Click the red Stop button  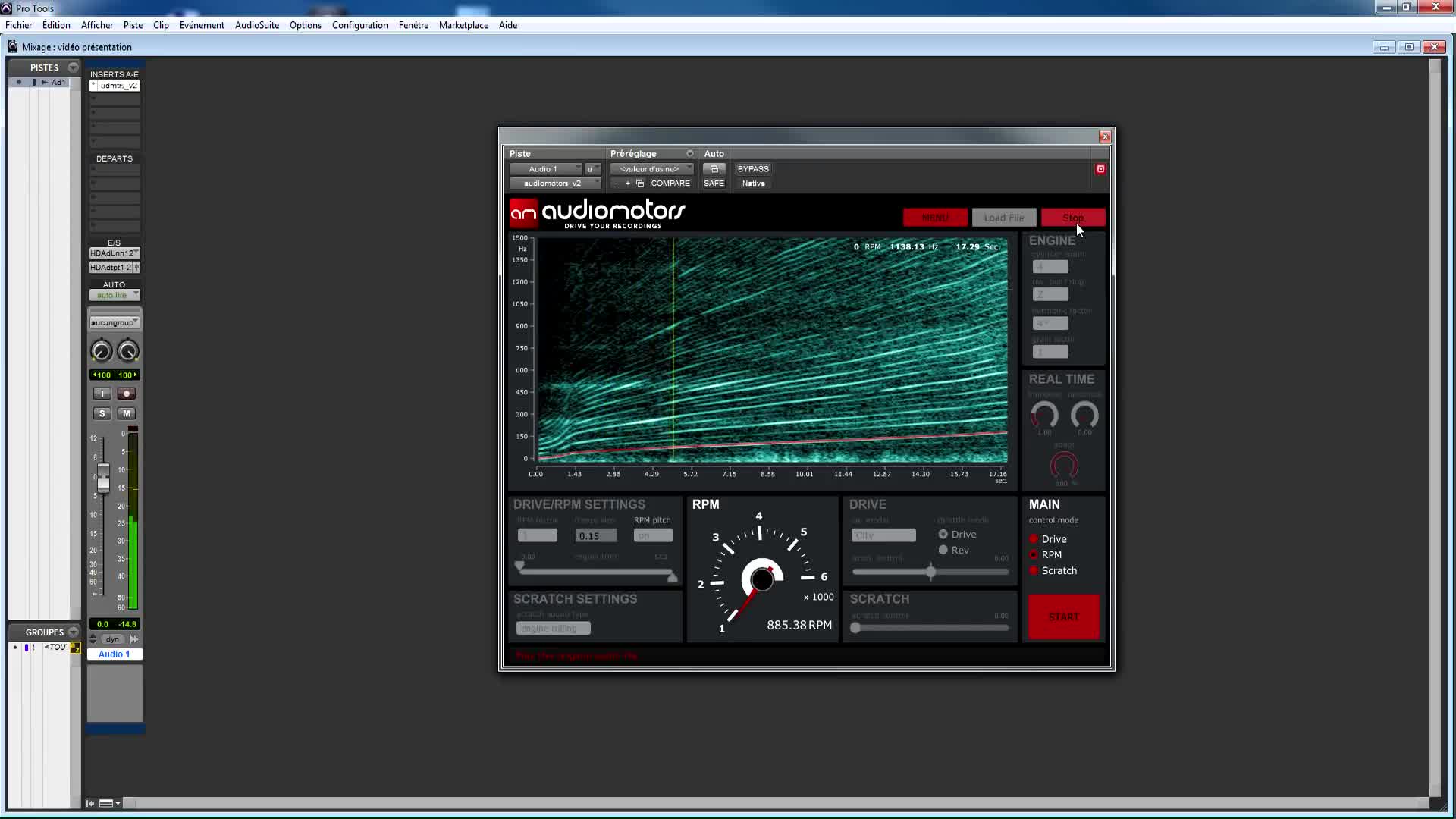[1073, 218]
